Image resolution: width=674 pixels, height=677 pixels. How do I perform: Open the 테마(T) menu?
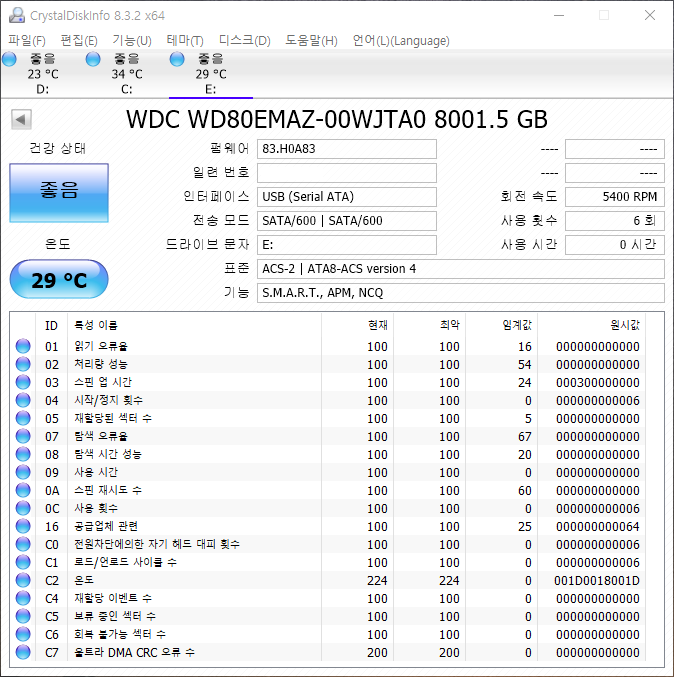click(185, 41)
